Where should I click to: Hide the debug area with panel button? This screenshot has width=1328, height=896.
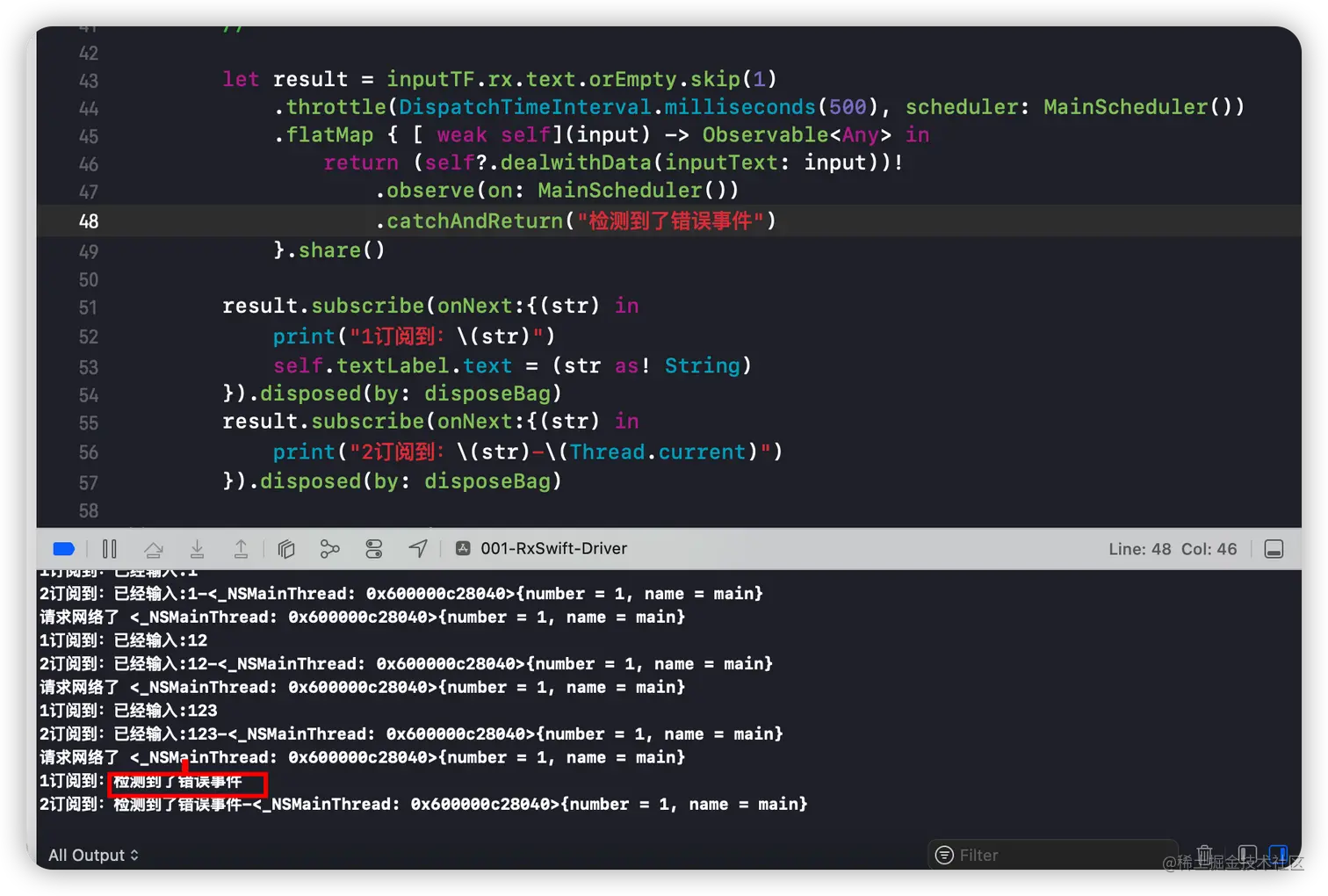tap(1274, 549)
